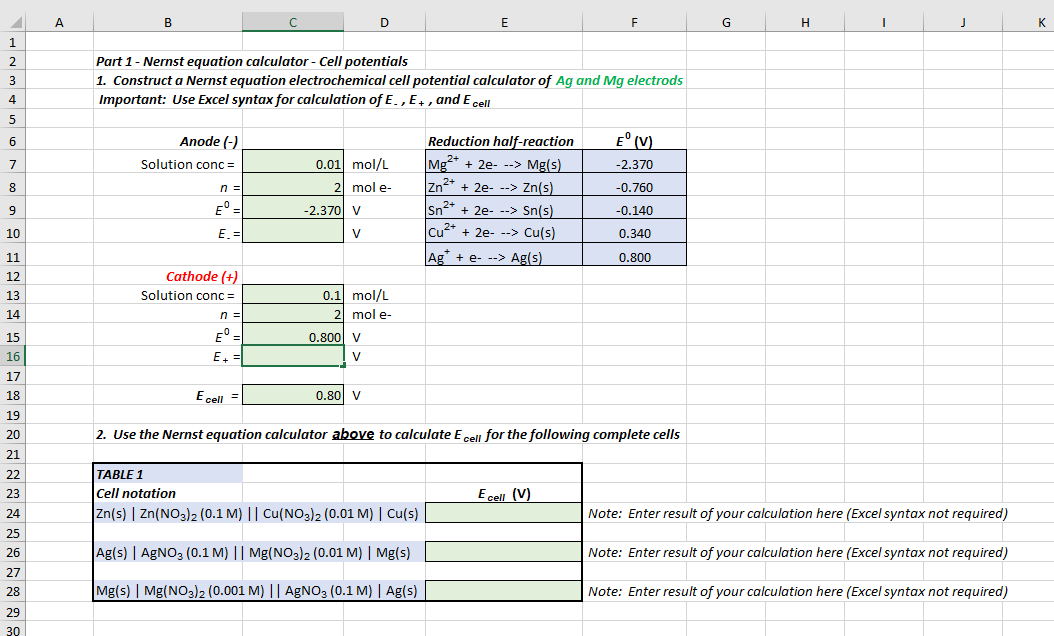Click the 'TABLE 1' title cell
This screenshot has width=1054, height=636.
[x=168, y=474]
